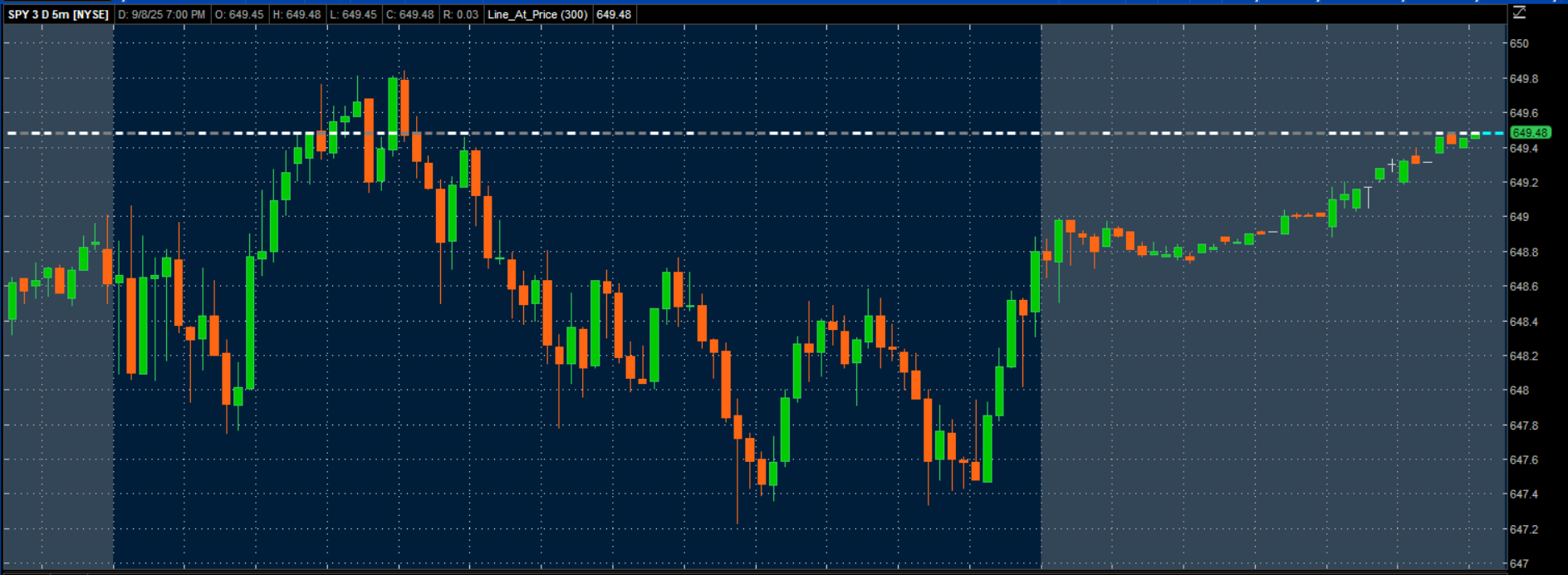This screenshot has height=575, width=1568.
Task: Click the SPY 3 D 5m symbol label
Action: [58, 15]
